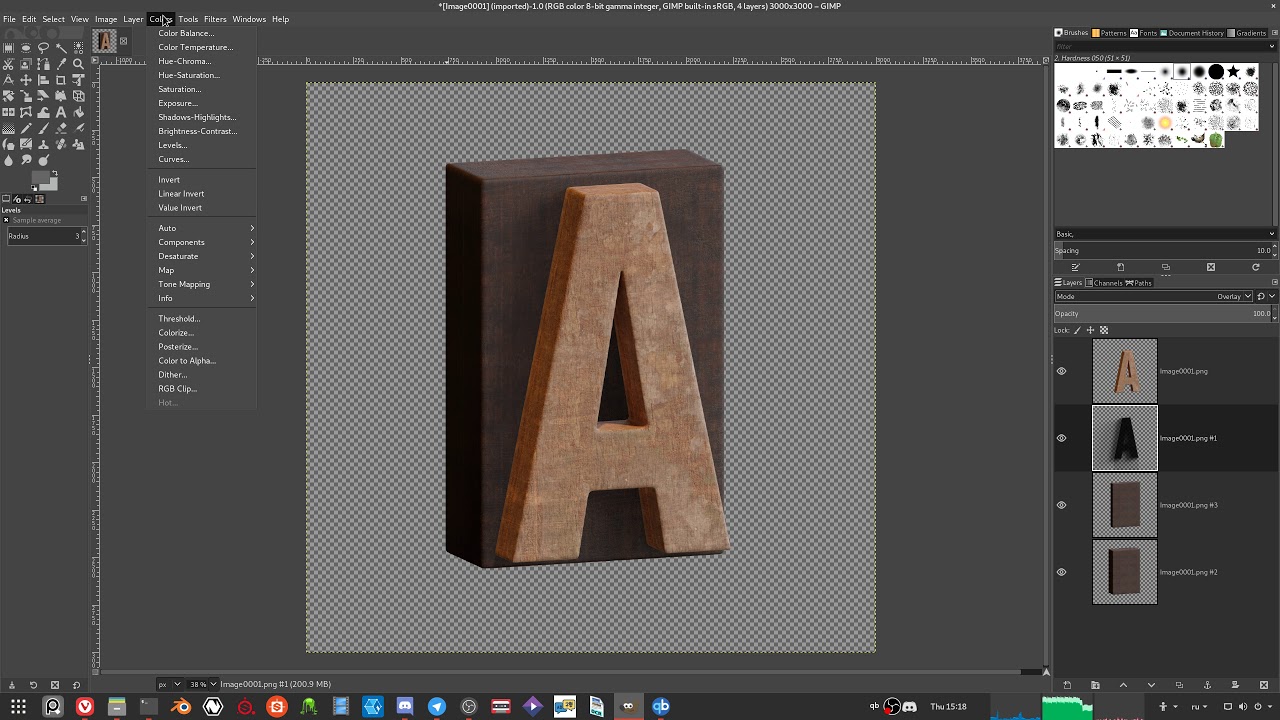Screen dimensions: 1280x720
Task: Duplicate the layer from layers panel bottom
Action: pos(1179,685)
